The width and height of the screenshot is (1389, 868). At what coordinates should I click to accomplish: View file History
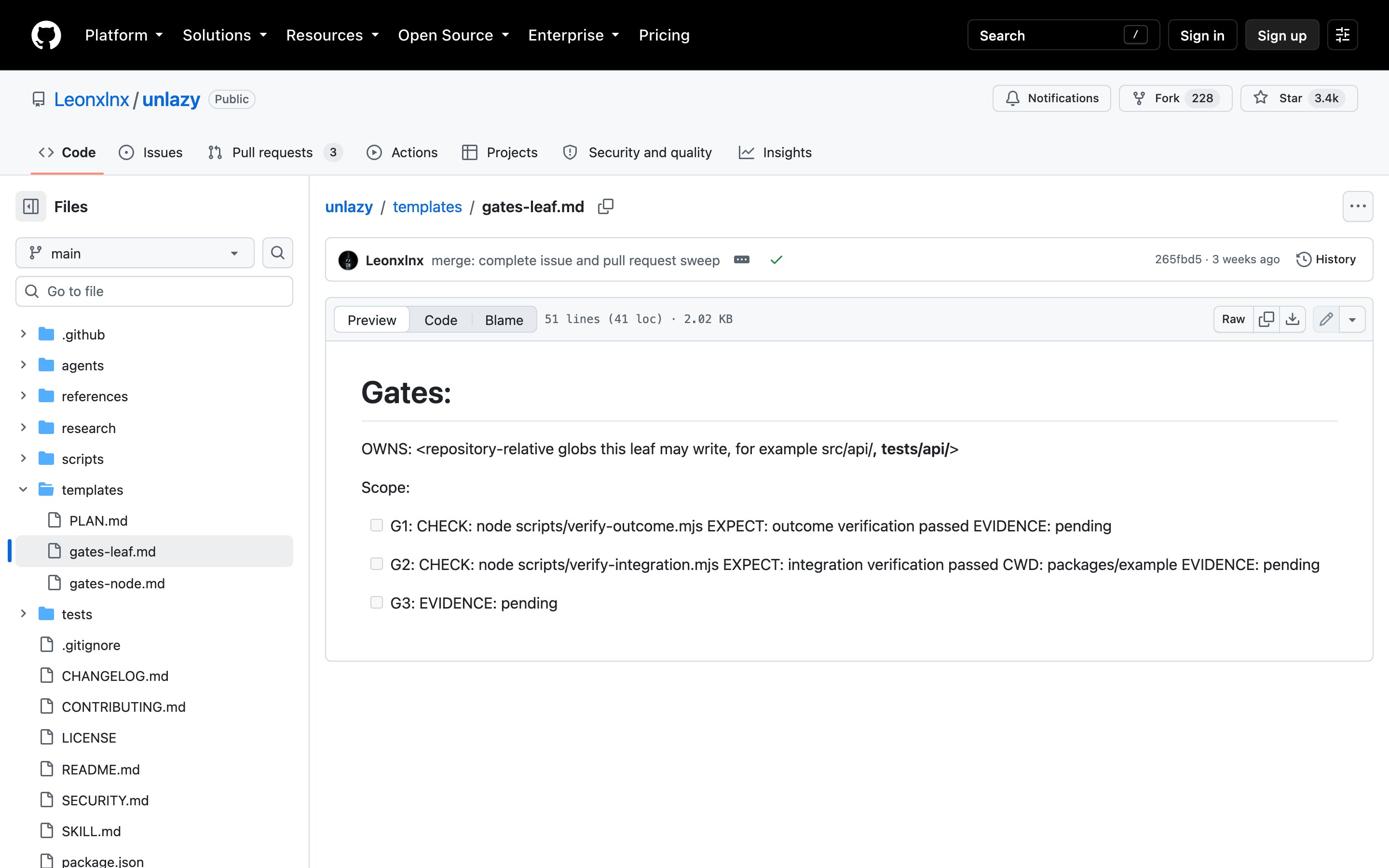point(1326,259)
